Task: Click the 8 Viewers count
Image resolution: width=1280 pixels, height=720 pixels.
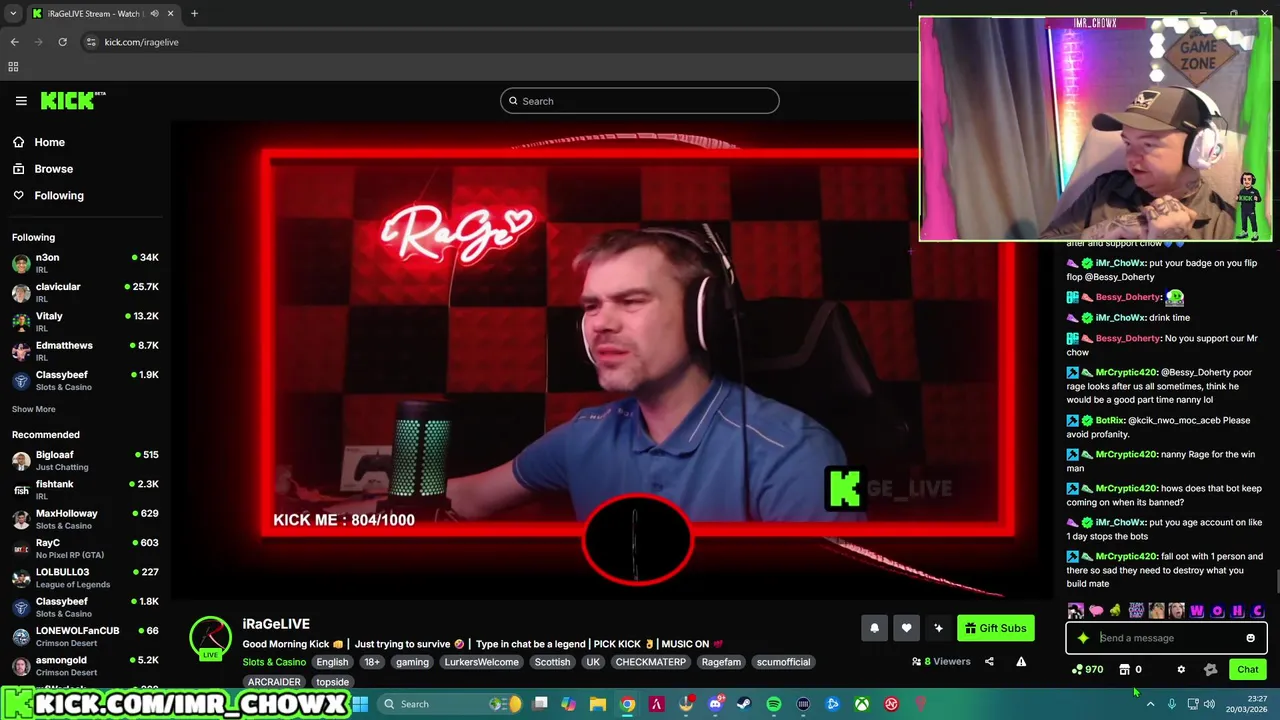Action: click(941, 661)
